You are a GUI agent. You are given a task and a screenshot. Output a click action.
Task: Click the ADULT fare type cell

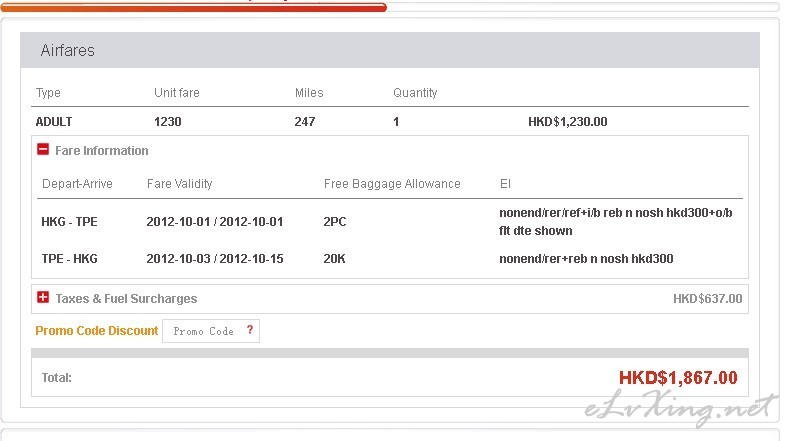(54, 122)
